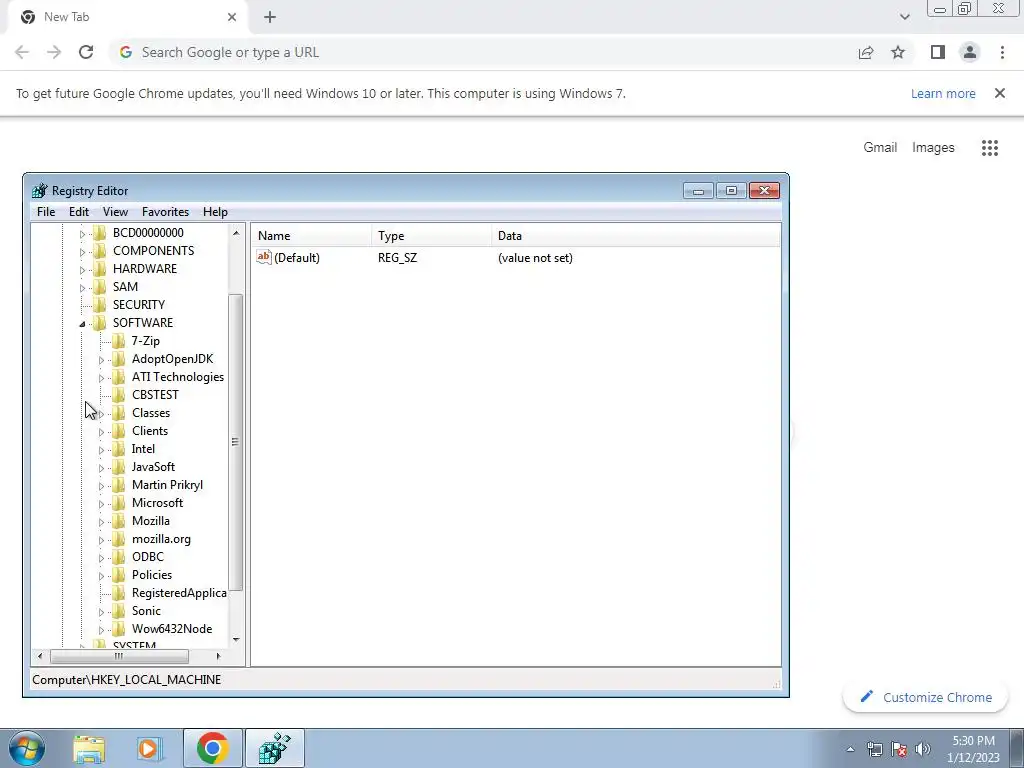
Task: Select the 7-Zip folder icon
Action: (118, 340)
